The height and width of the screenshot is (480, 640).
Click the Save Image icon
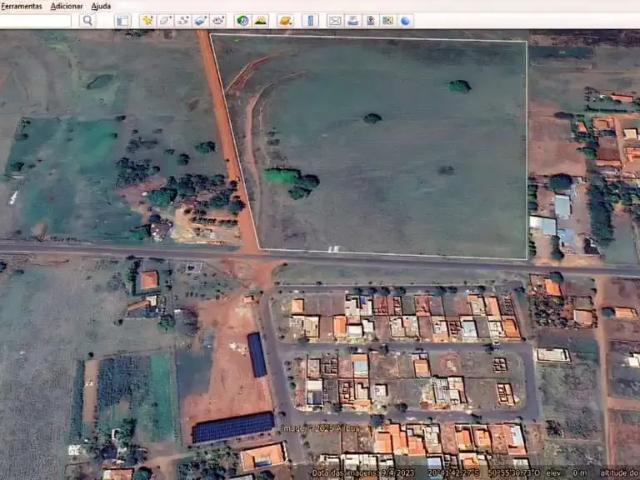click(370, 20)
